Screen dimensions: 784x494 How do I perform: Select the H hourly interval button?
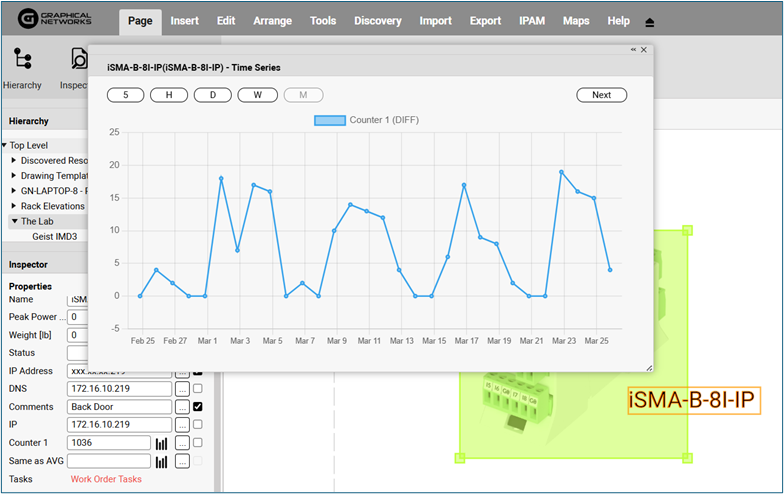[169, 95]
